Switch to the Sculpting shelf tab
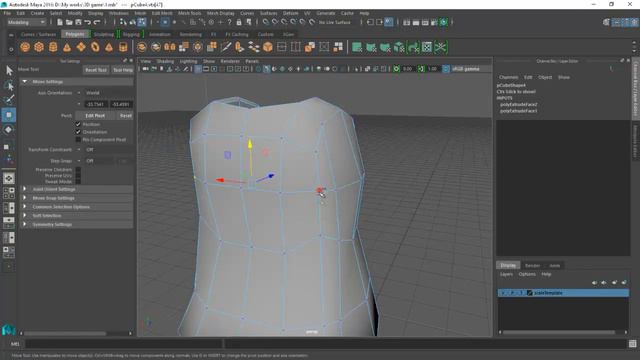Screen dimensions: 640x360 (104, 34)
